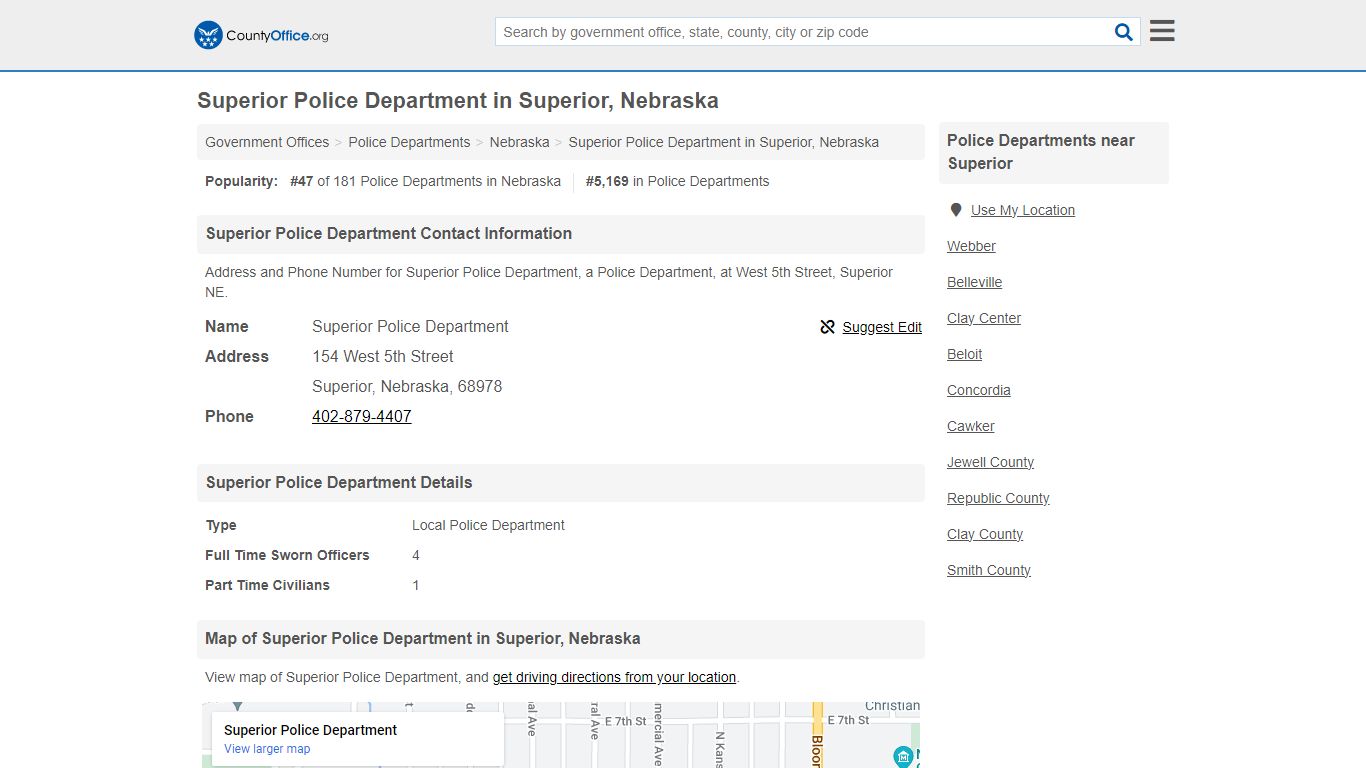Open Webber police departments link
This screenshot has width=1366, height=768.
point(971,246)
